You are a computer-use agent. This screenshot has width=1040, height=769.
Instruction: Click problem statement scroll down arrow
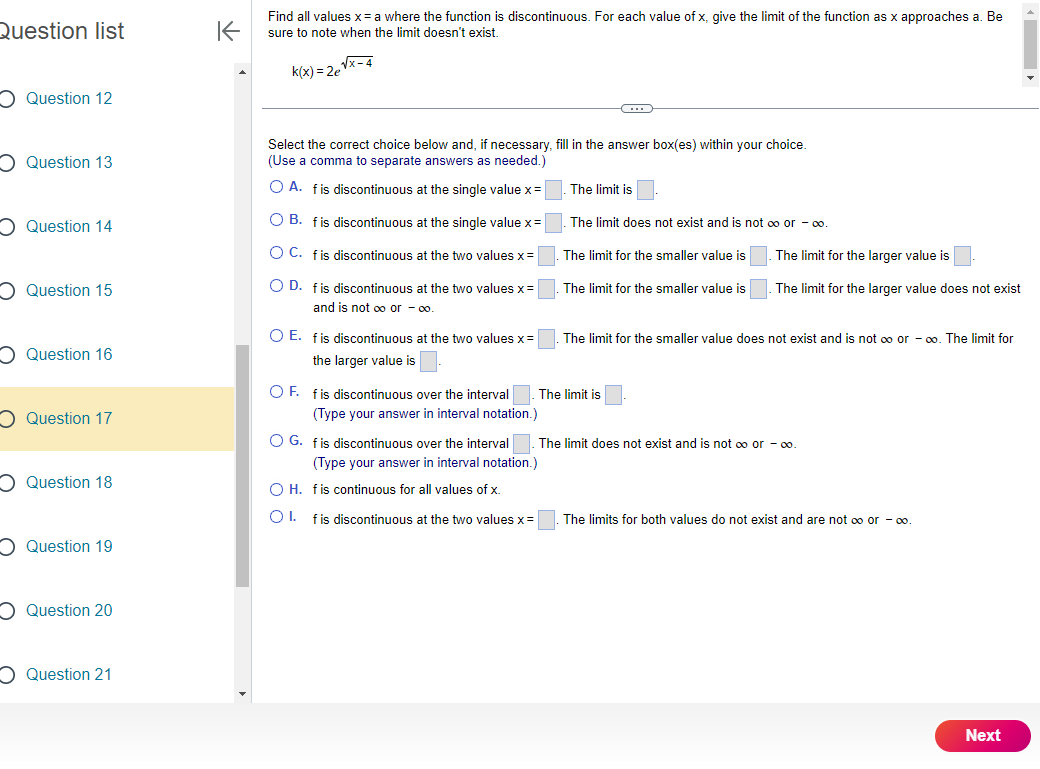(x=1030, y=78)
